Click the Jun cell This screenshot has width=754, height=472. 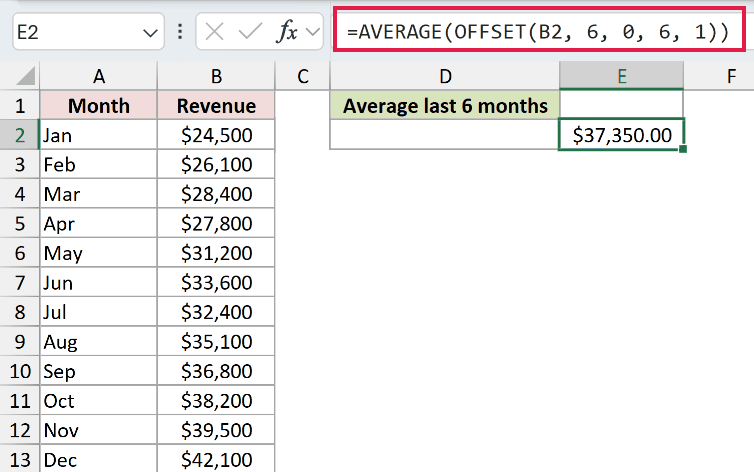coord(99,283)
